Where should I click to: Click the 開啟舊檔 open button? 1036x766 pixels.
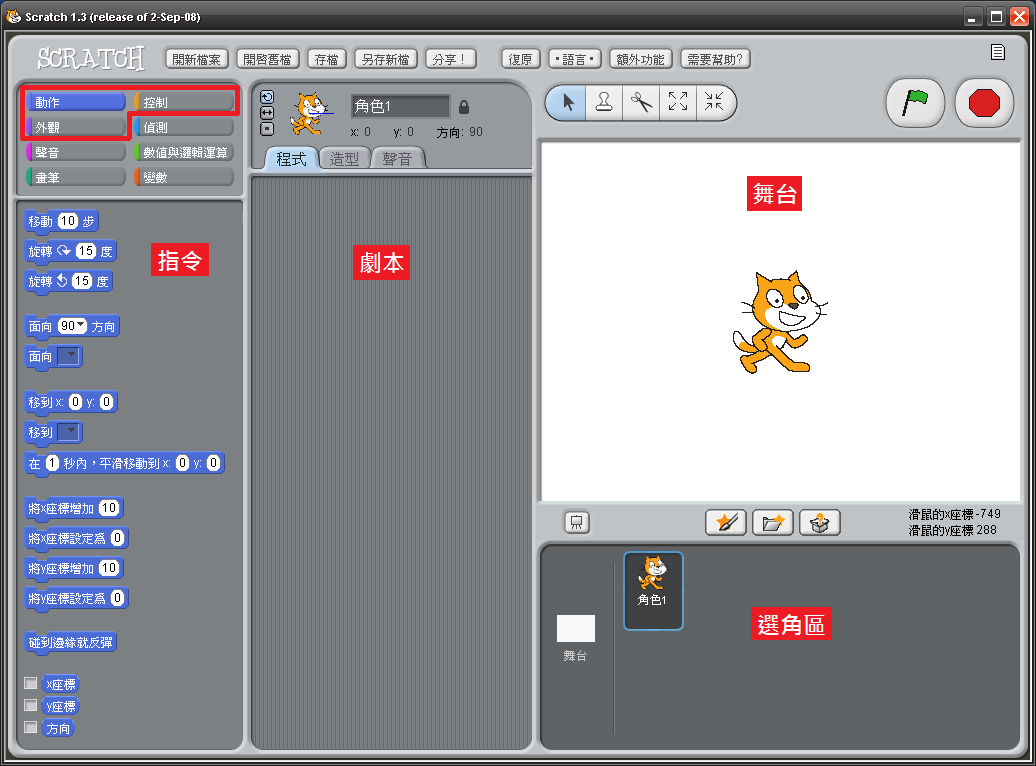click(x=267, y=59)
